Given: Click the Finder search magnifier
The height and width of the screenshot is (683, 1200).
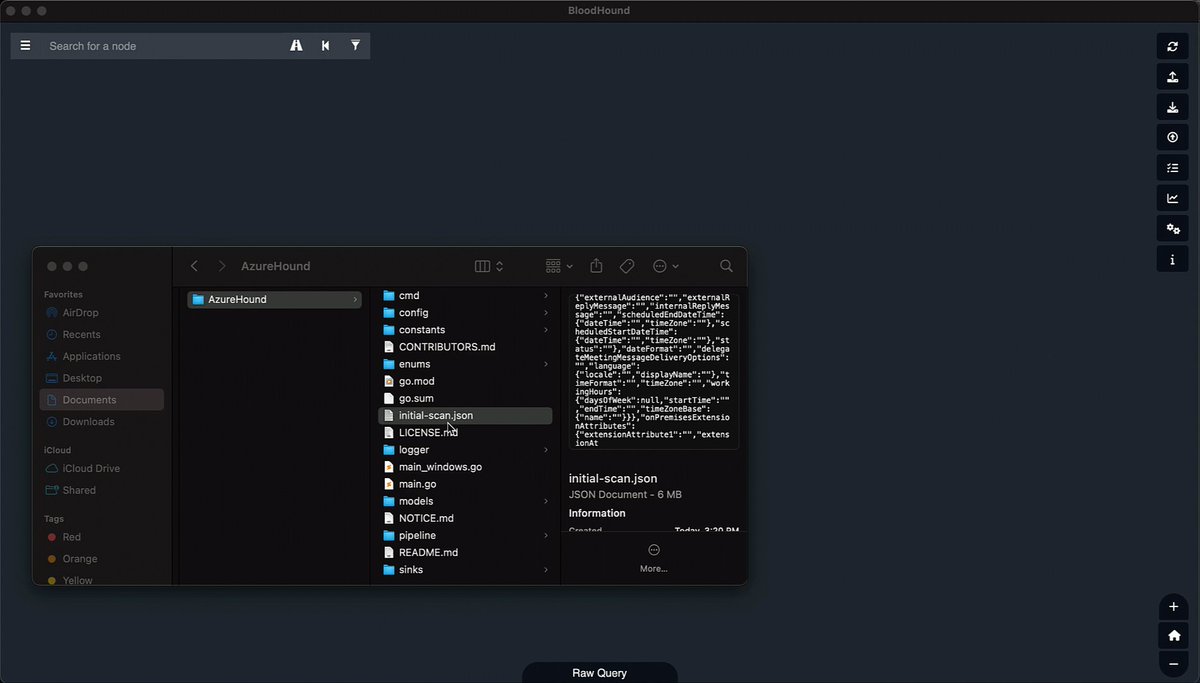Looking at the screenshot, I should pos(727,266).
